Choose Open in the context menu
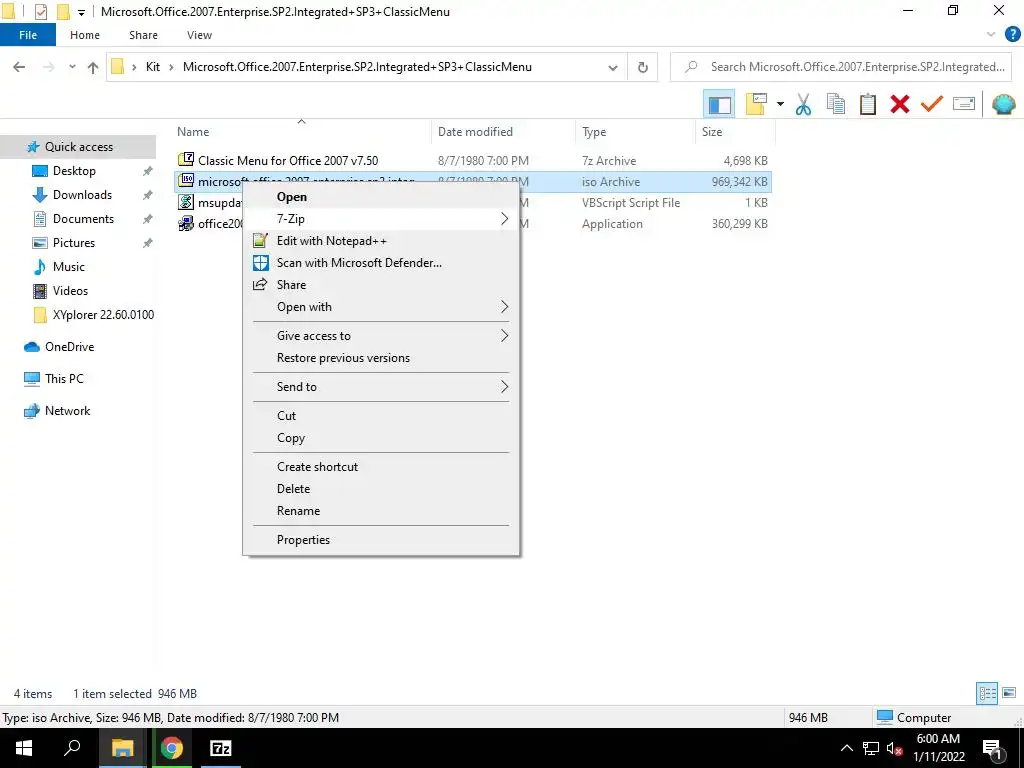 381,197
